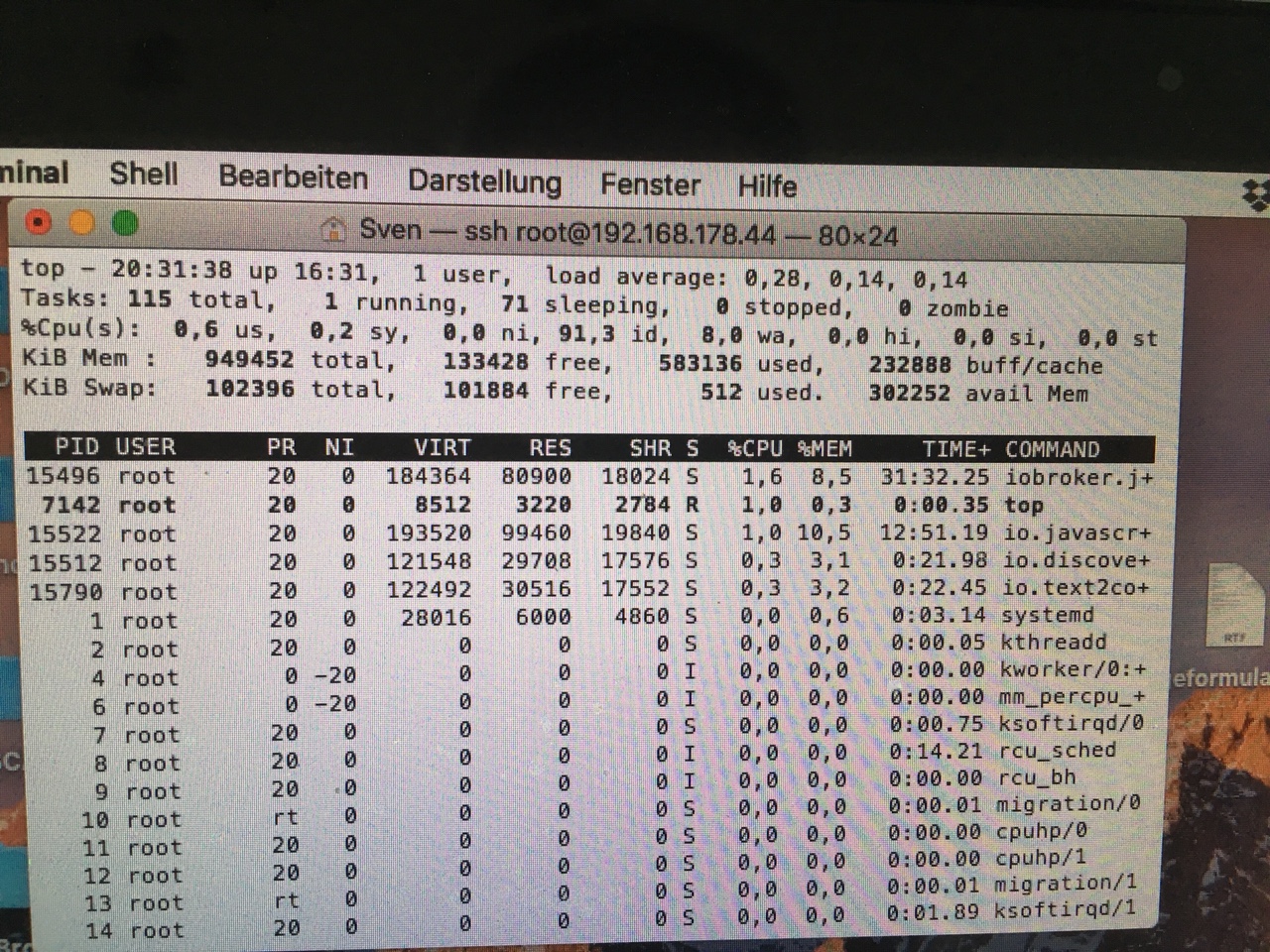The height and width of the screenshot is (952, 1270).
Task: Click the 949452 total memory value
Action: [249, 359]
